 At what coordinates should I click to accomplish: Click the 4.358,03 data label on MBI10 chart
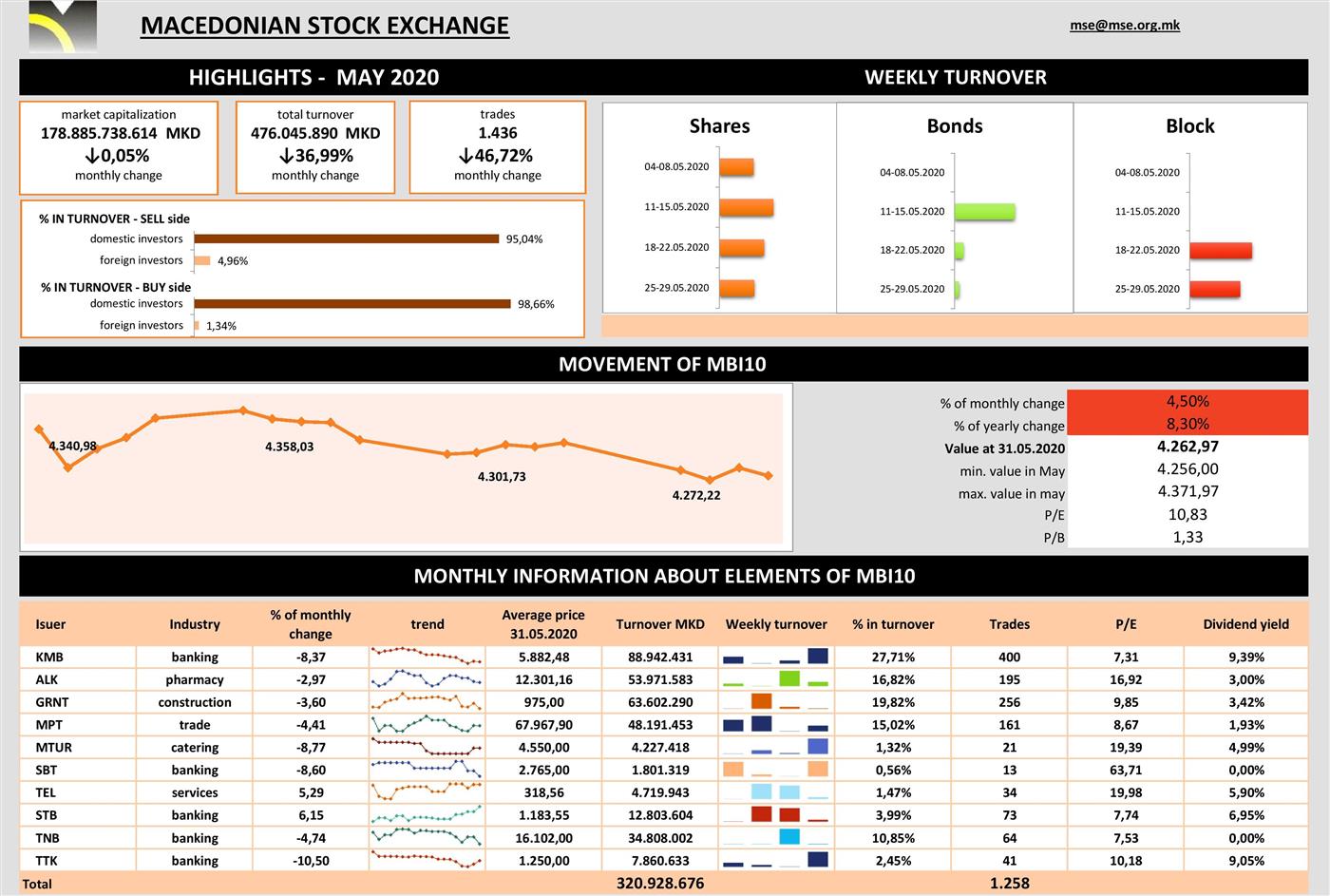tap(289, 447)
